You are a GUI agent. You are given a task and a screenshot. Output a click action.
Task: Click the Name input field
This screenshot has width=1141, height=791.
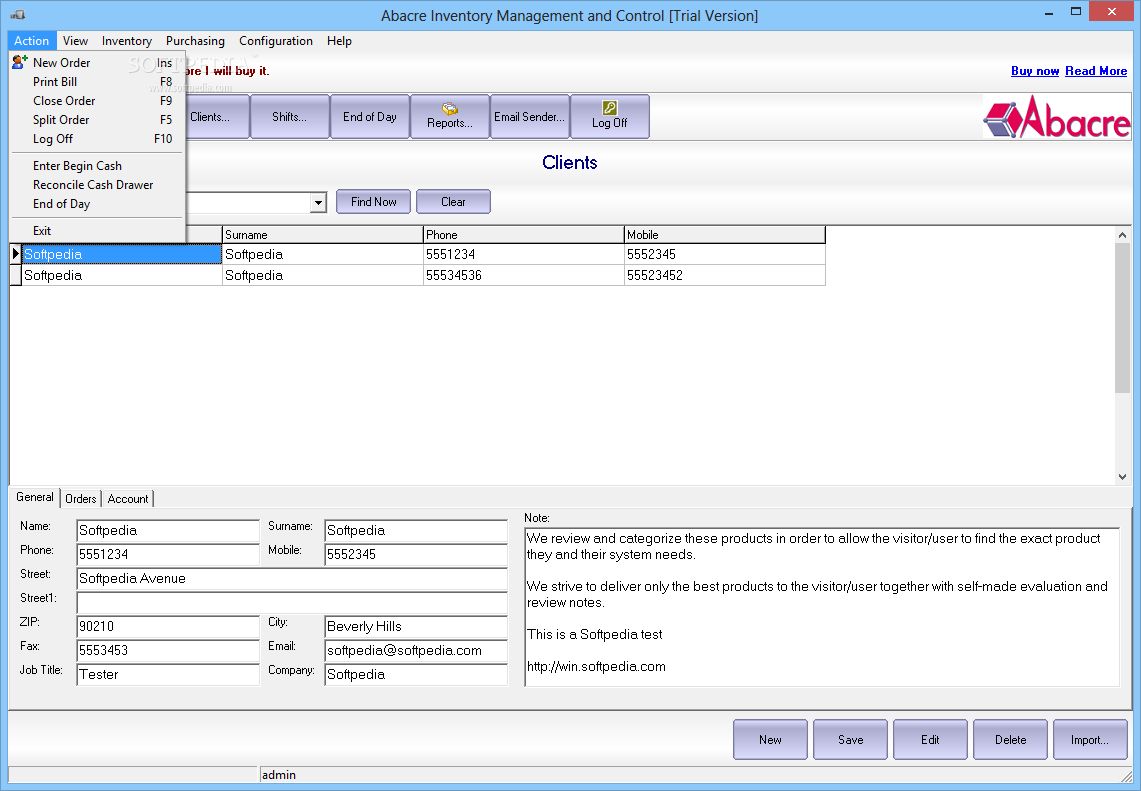click(x=167, y=530)
